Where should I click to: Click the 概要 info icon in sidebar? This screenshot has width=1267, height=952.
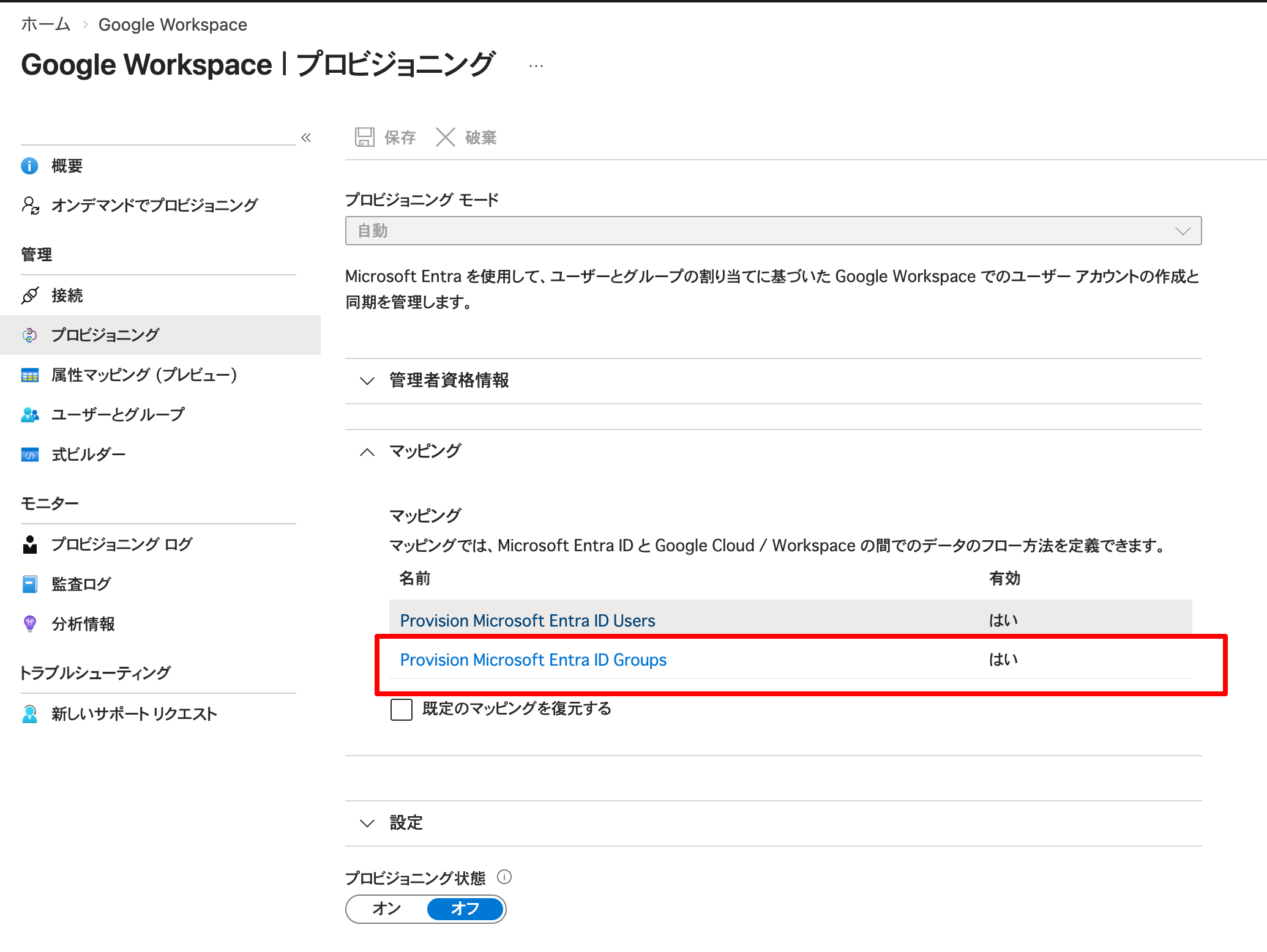tap(29, 166)
